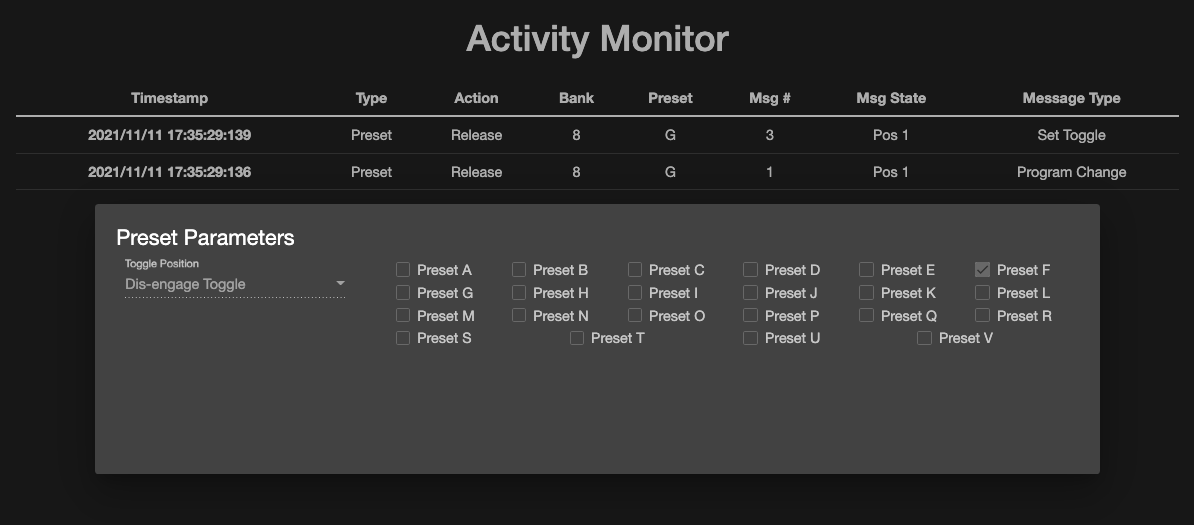This screenshot has width=1194, height=525.
Task: Uncheck the Preset F checkbox
Action: [x=982, y=270]
